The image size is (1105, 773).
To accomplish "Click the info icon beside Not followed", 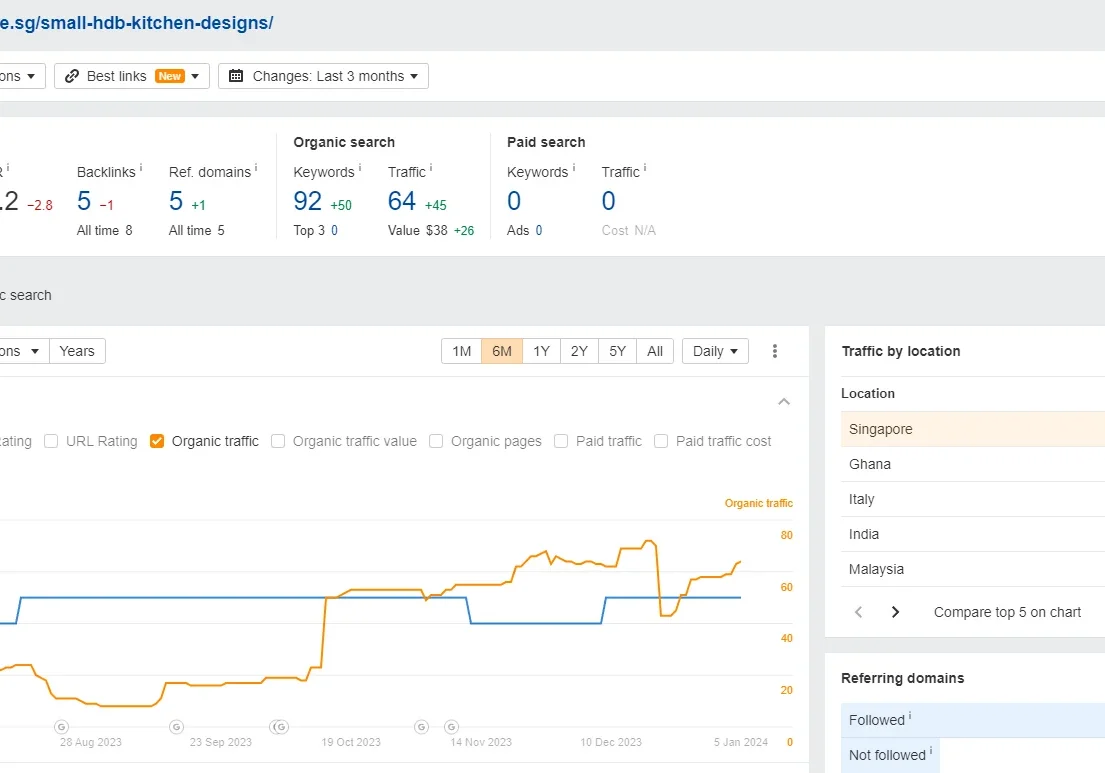I will click(931, 752).
